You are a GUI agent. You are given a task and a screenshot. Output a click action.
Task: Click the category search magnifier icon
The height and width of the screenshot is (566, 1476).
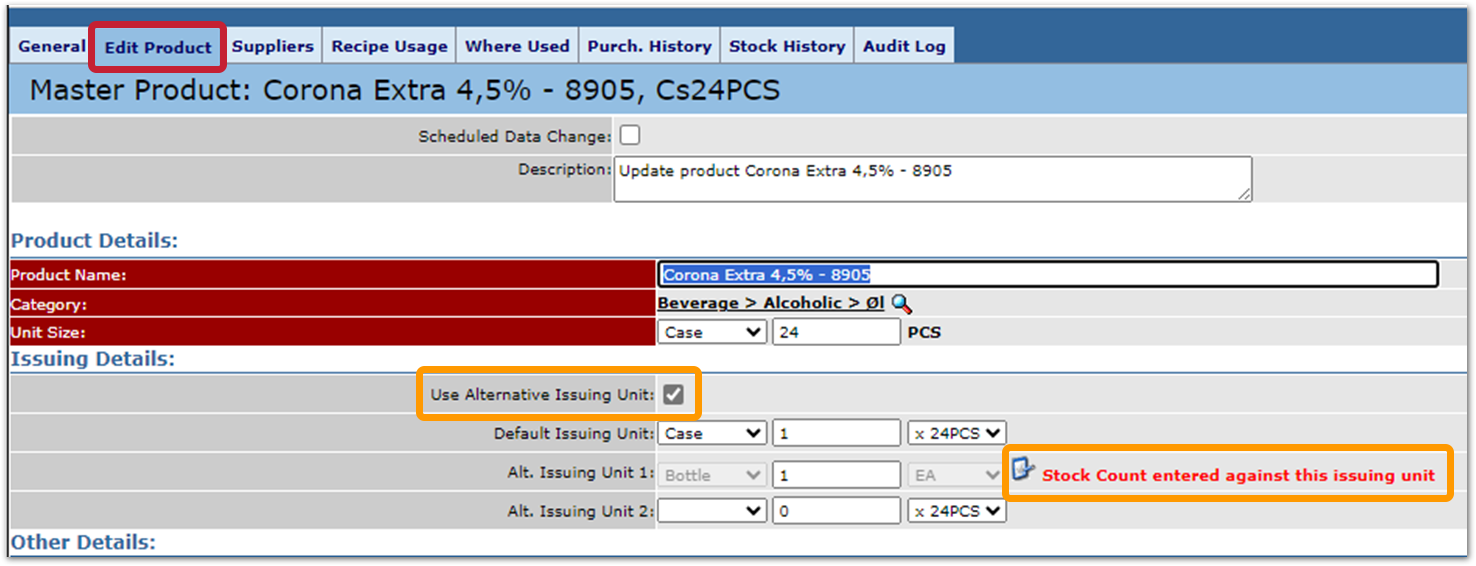(x=901, y=303)
